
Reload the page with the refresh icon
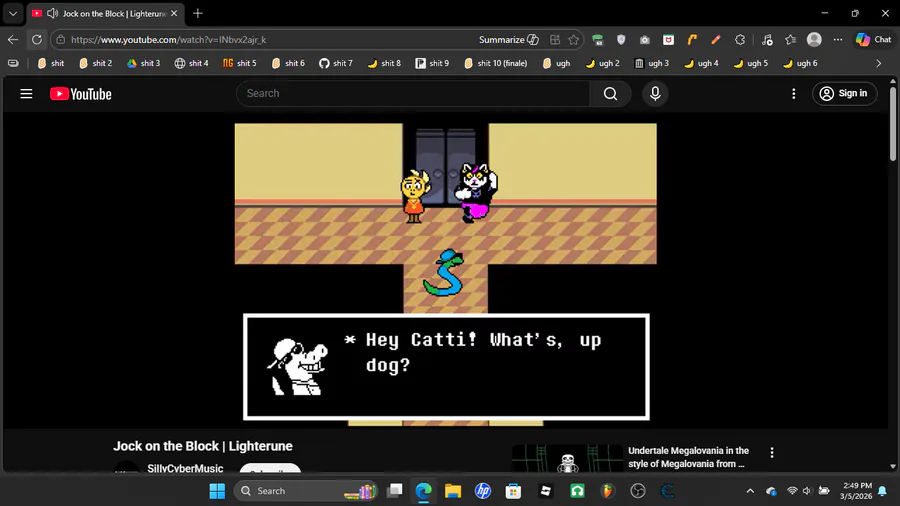point(37,40)
